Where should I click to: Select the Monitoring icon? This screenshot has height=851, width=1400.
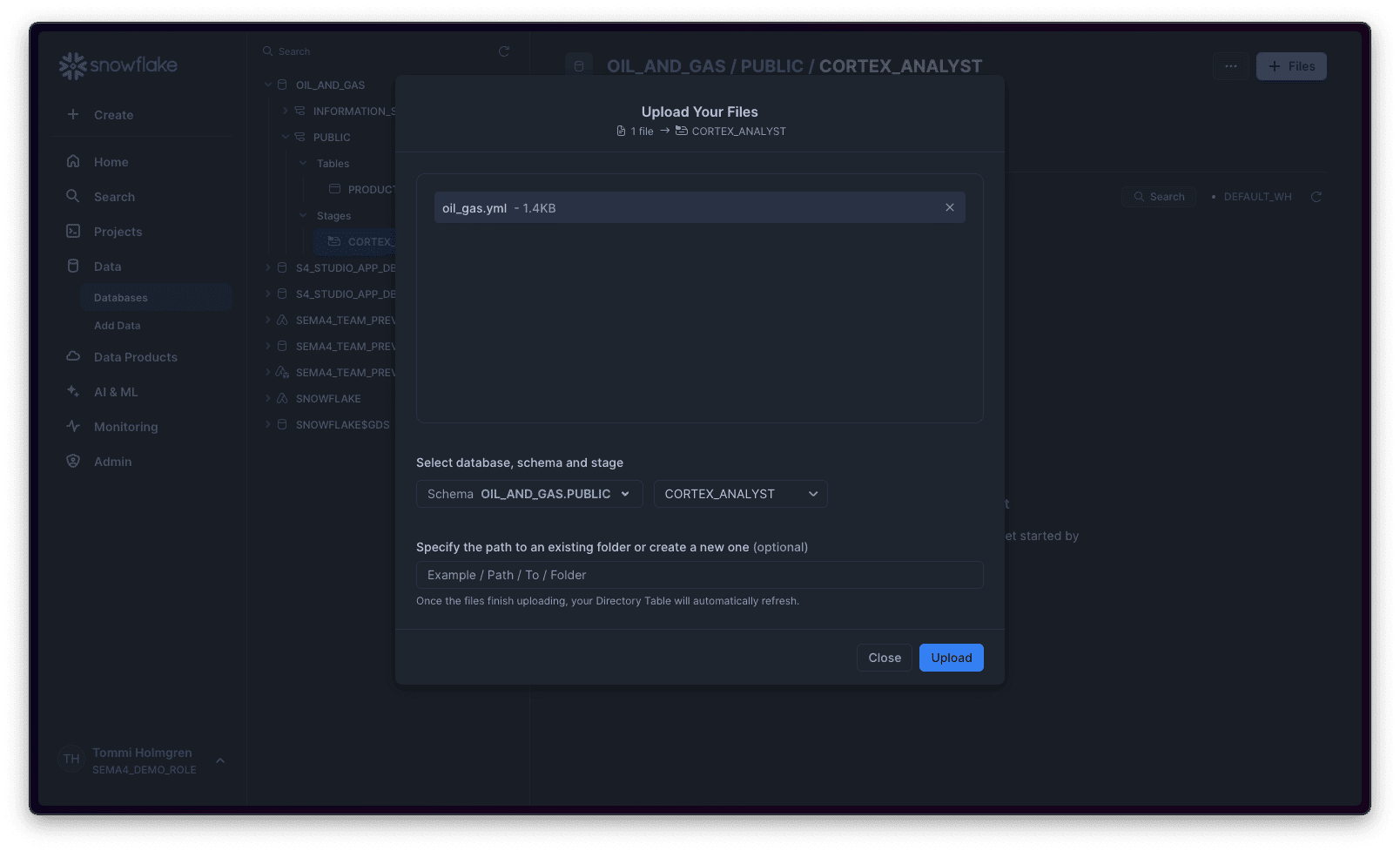(73, 426)
